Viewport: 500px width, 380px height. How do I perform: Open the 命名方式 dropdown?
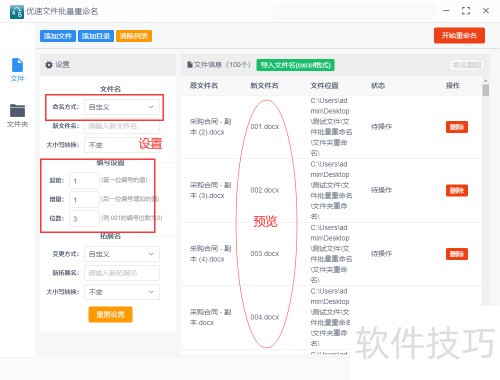[x=122, y=107]
